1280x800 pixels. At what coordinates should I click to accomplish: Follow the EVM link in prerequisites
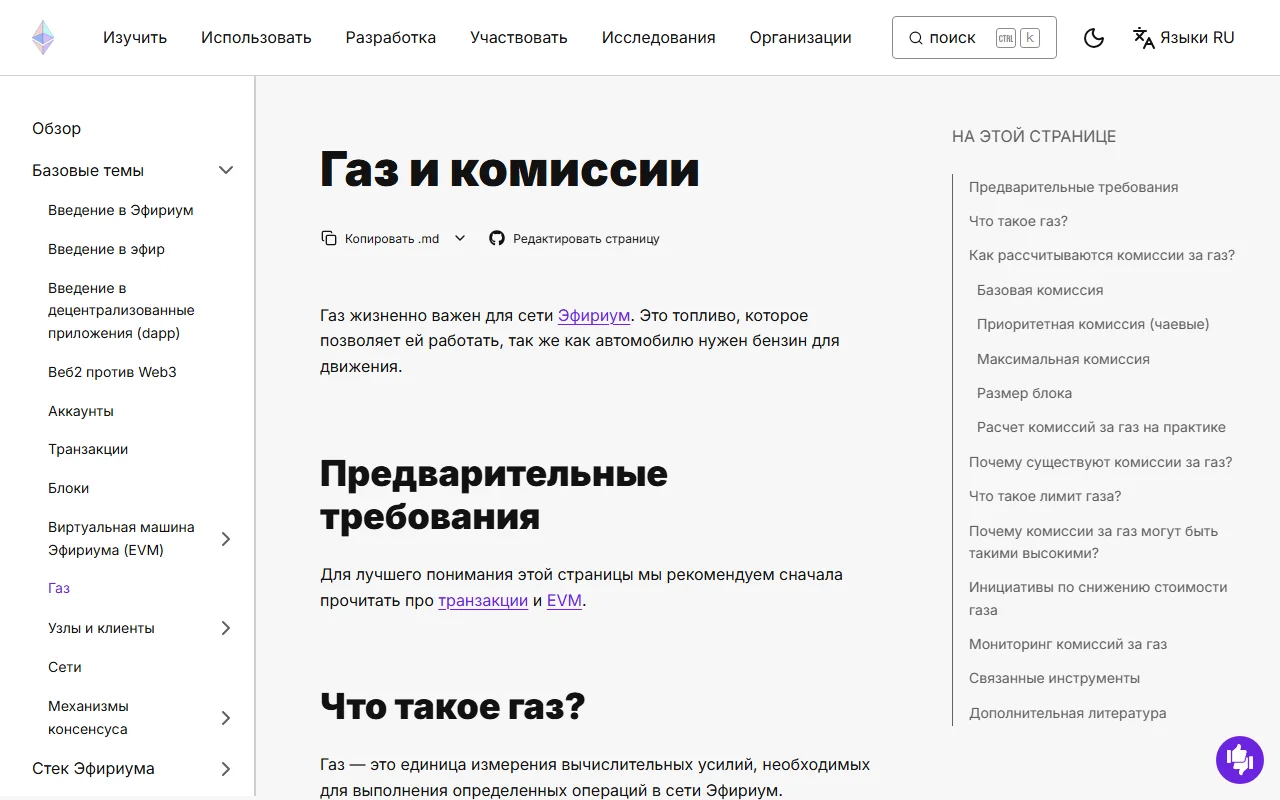click(564, 600)
